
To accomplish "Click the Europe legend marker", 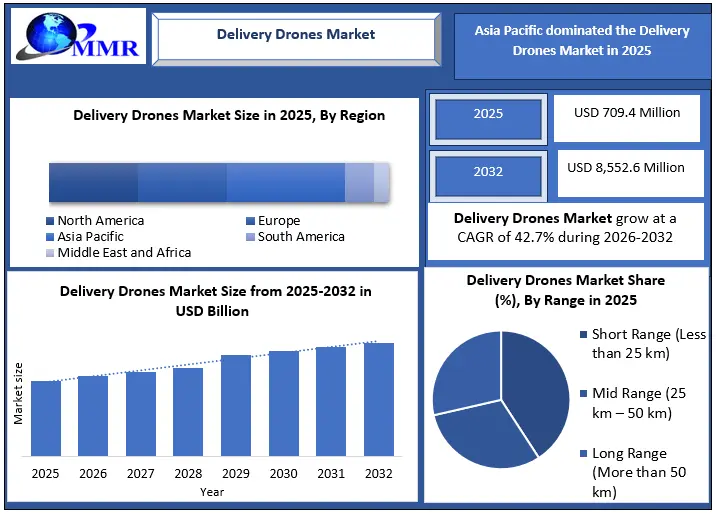I will 250,221.
